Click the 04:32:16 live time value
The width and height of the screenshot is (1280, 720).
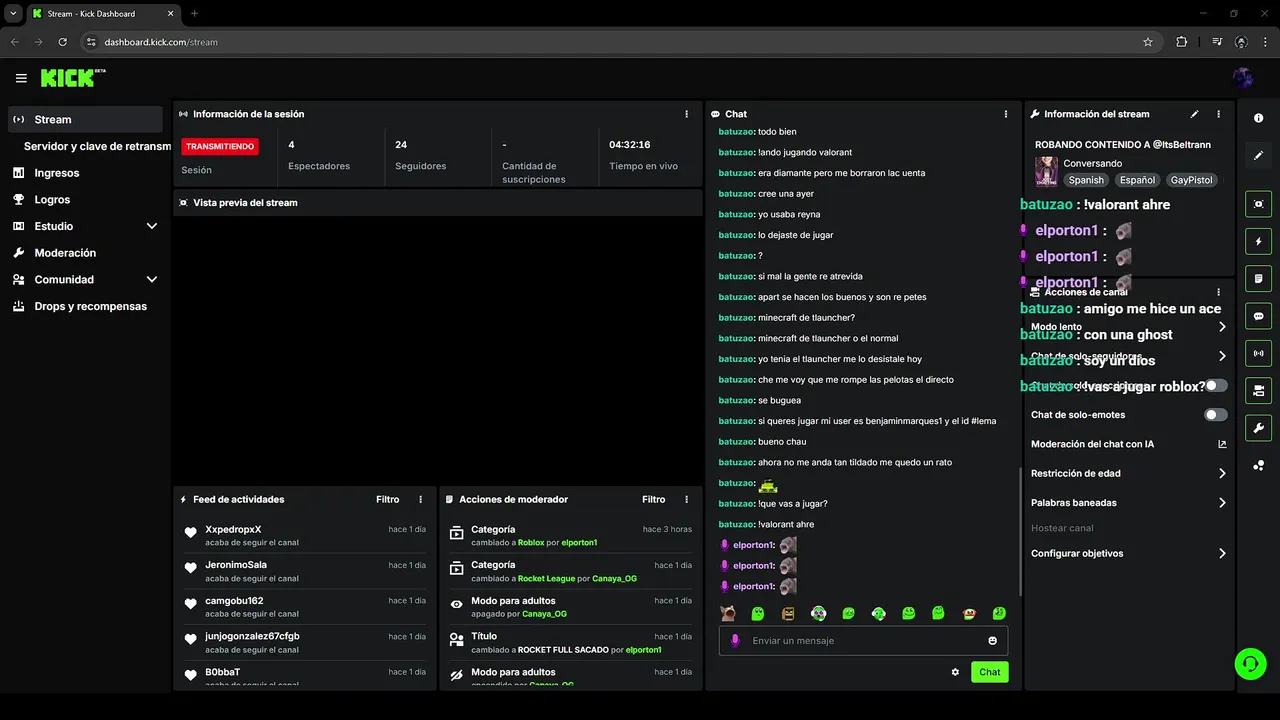[x=630, y=145]
